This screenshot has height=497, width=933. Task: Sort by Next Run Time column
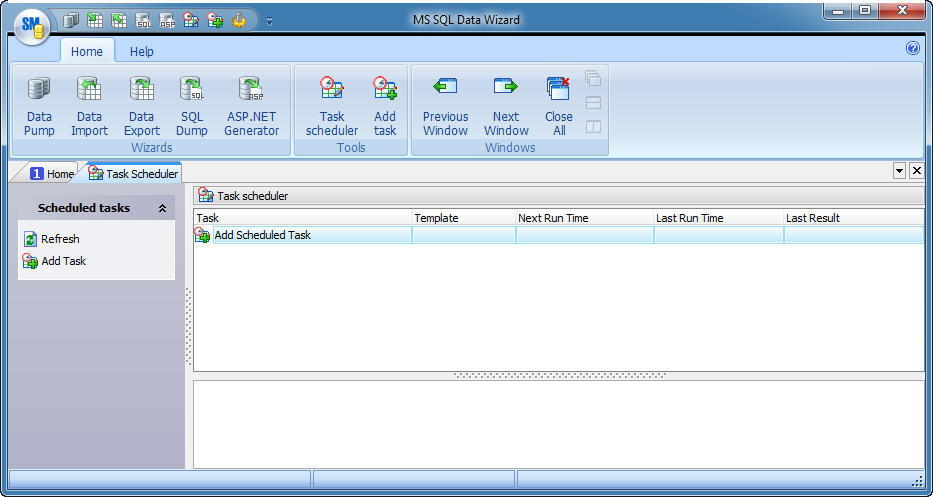coord(584,218)
